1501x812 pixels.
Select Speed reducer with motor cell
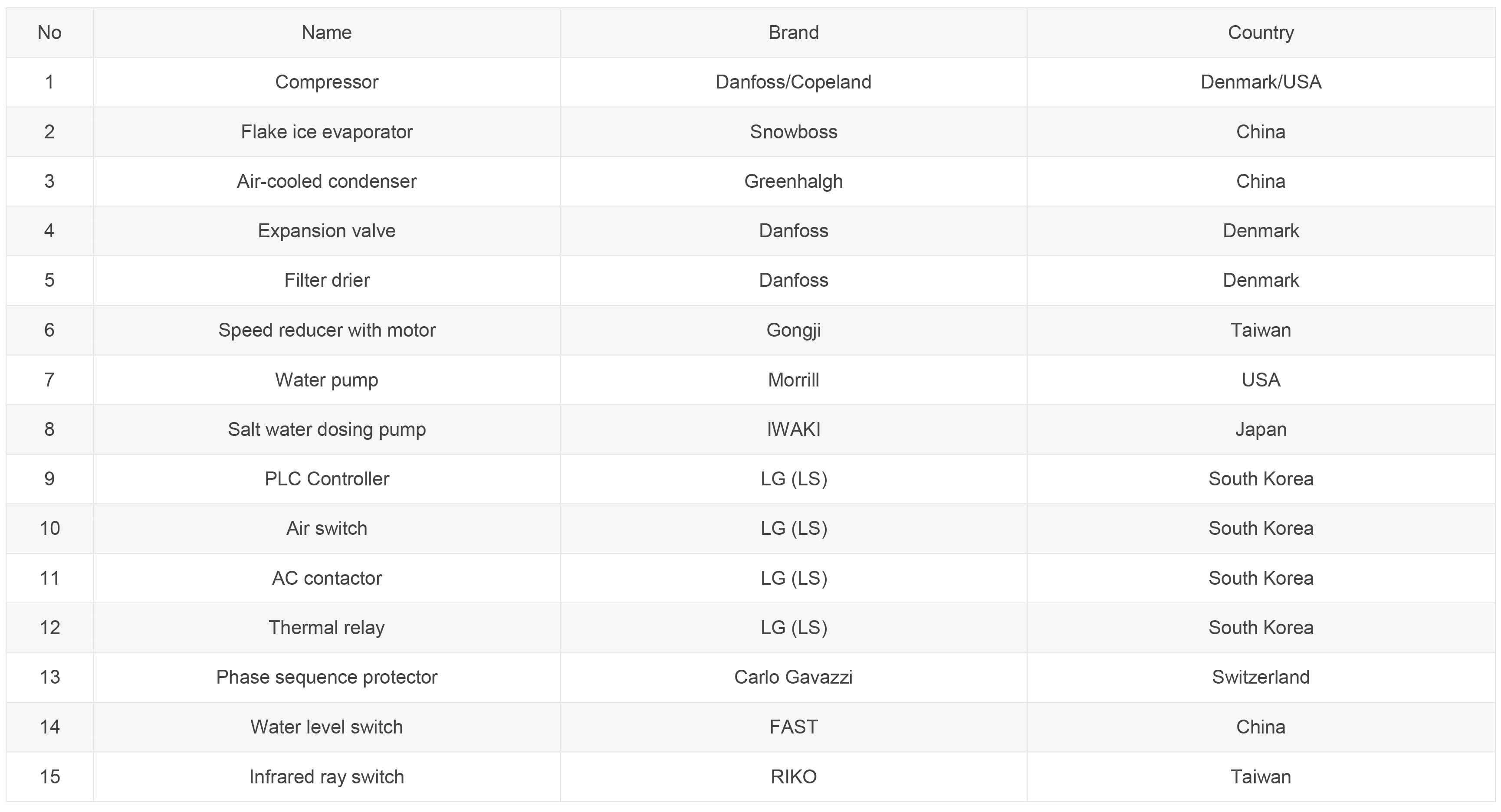(x=326, y=330)
